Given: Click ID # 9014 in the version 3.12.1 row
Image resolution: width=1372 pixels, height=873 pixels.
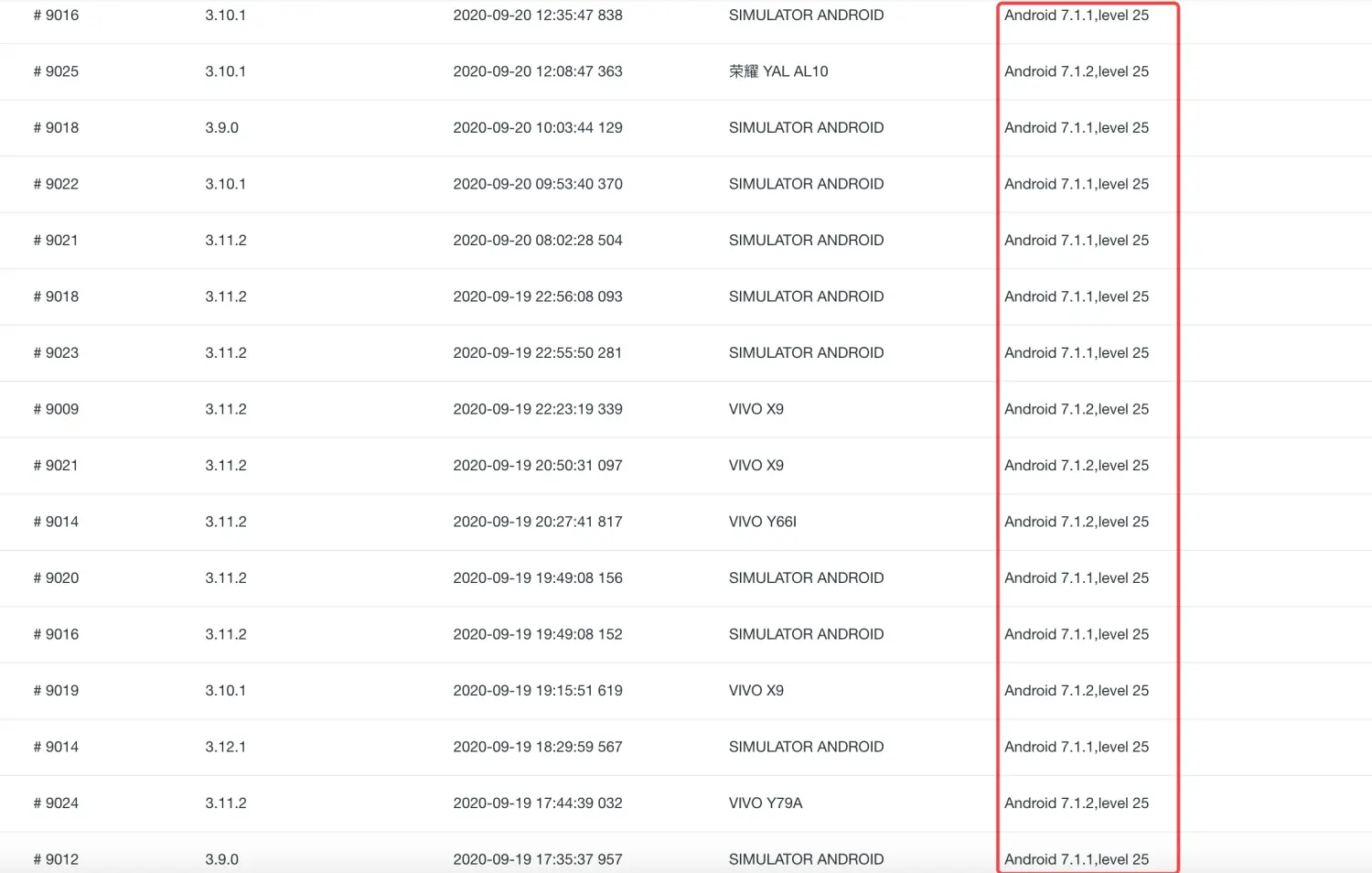Looking at the screenshot, I should pos(56,747).
